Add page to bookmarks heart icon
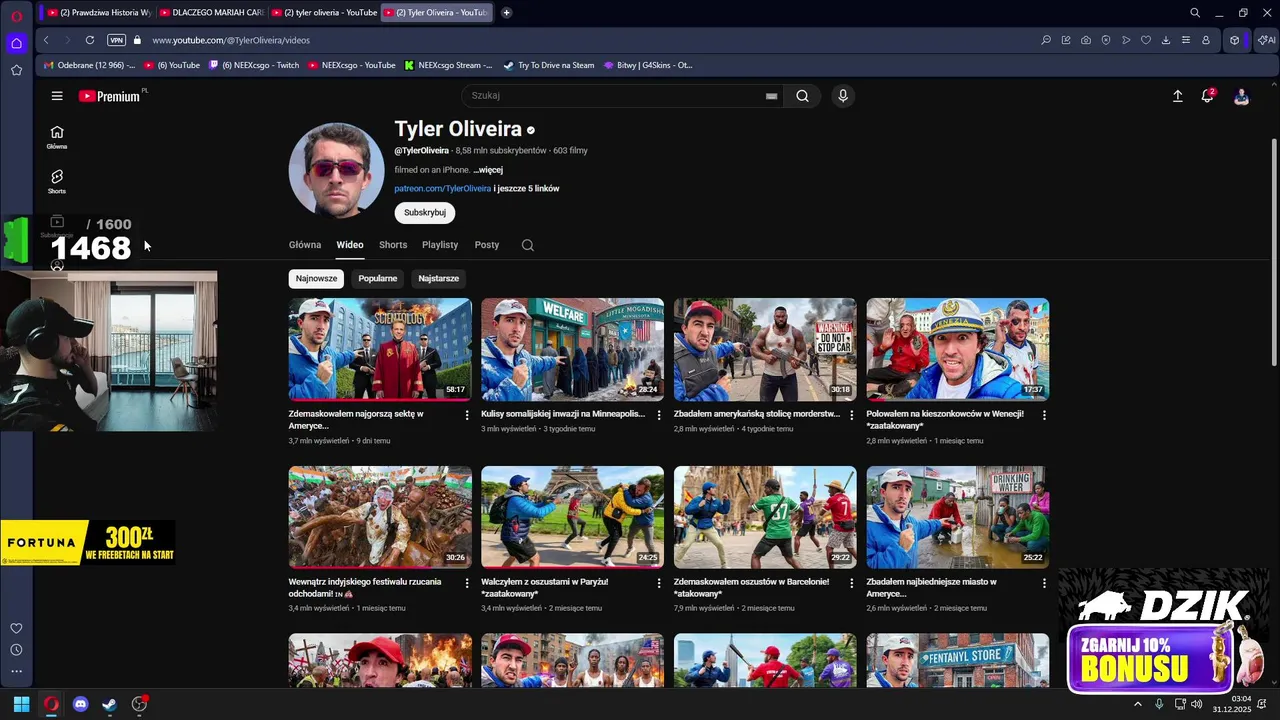 coord(1146,40)
